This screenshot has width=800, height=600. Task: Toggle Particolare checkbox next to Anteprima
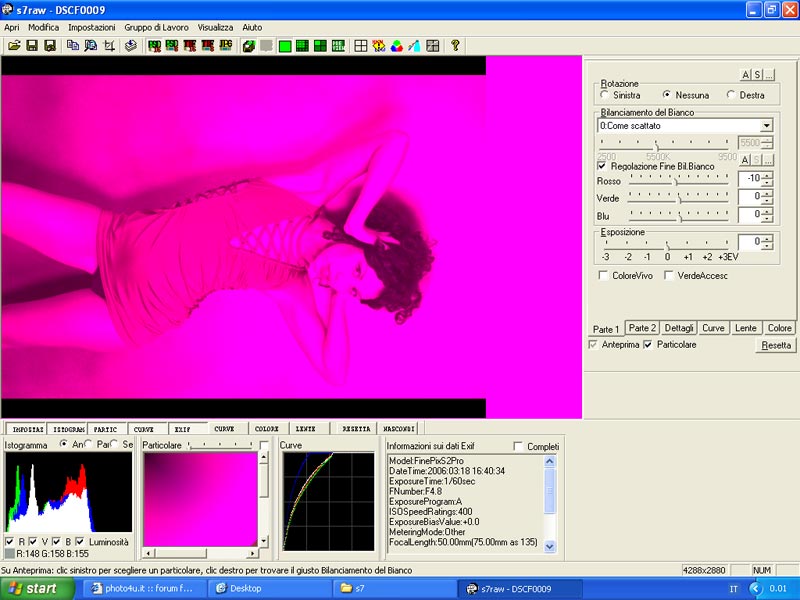pos(648,344)
